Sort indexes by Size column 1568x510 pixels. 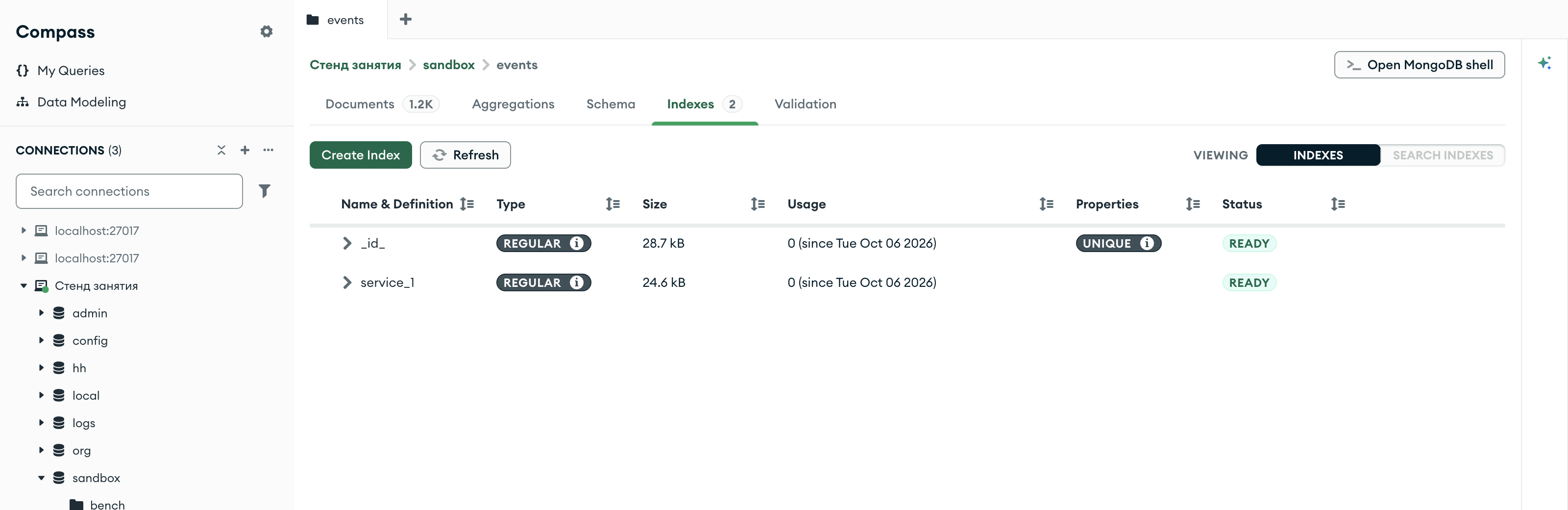click(758, 204)
